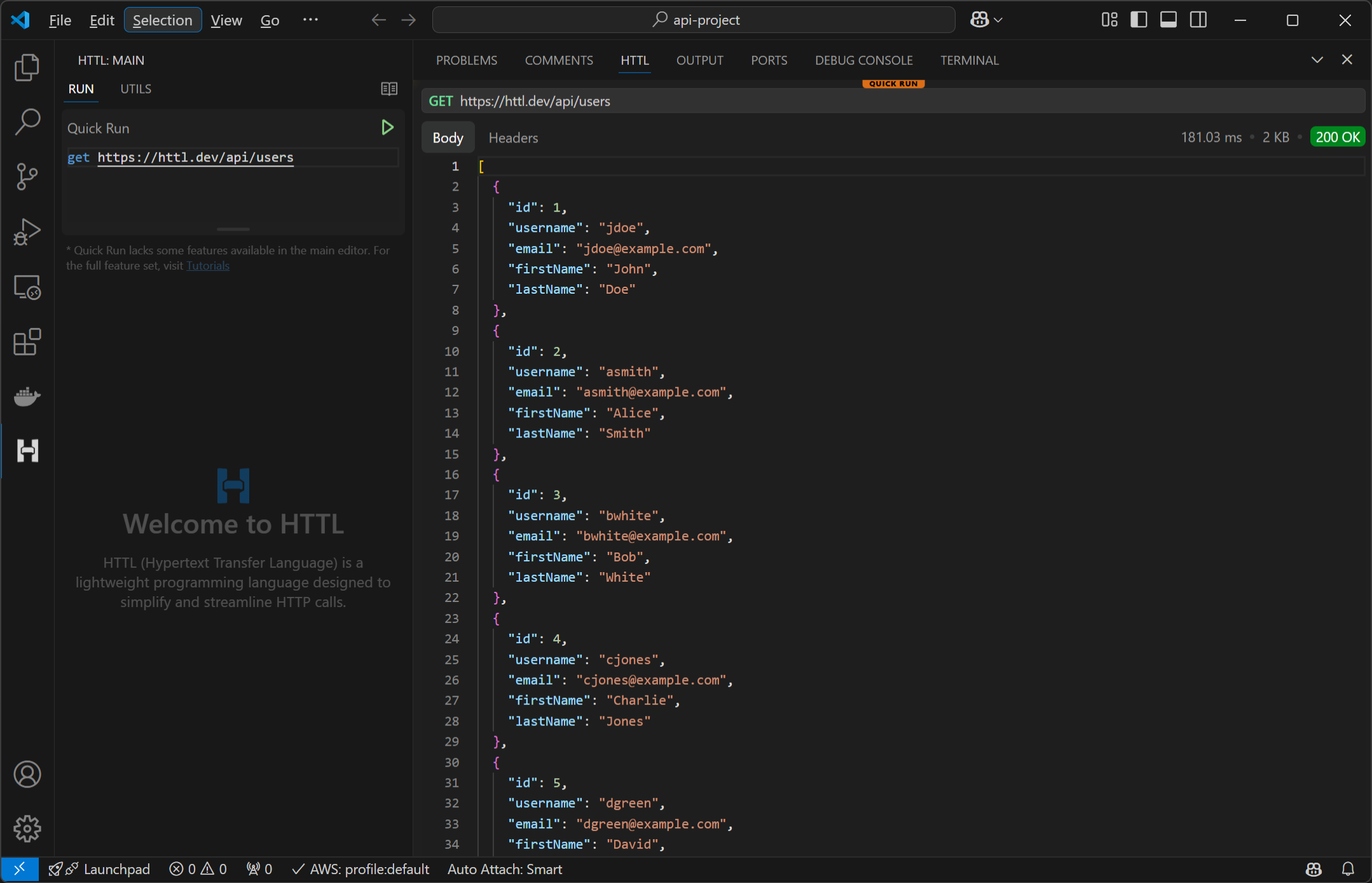Open the tutorials book icon in HTTL panel

coord(389,88)
